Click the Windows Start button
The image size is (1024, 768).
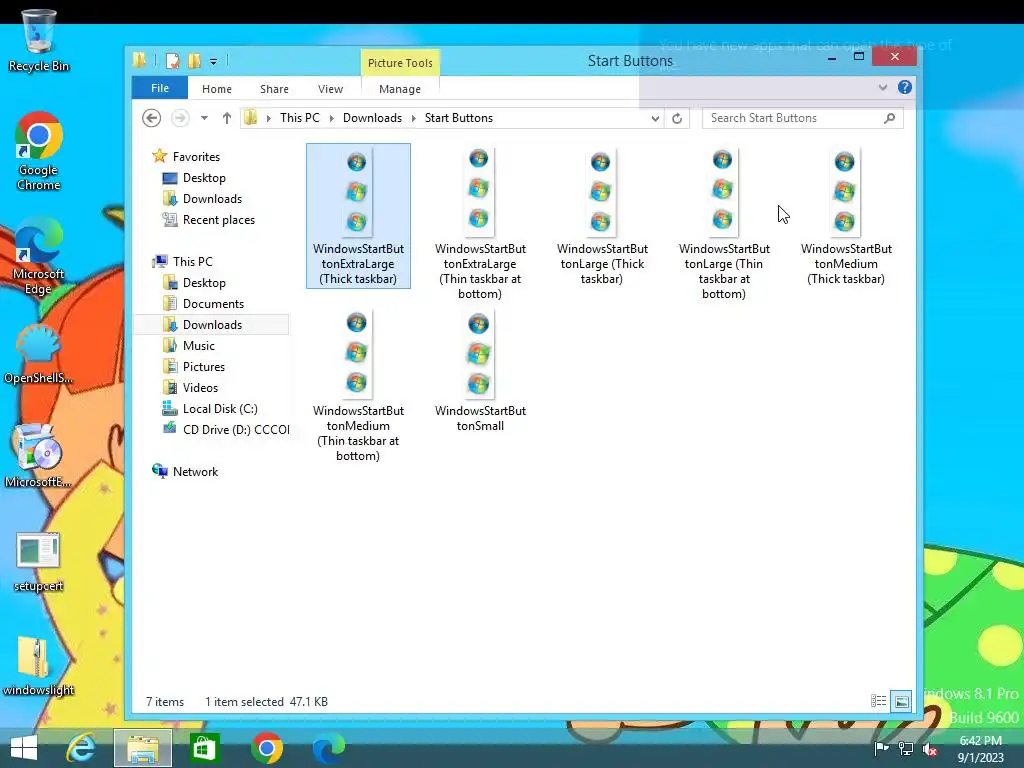click(24, 748)
